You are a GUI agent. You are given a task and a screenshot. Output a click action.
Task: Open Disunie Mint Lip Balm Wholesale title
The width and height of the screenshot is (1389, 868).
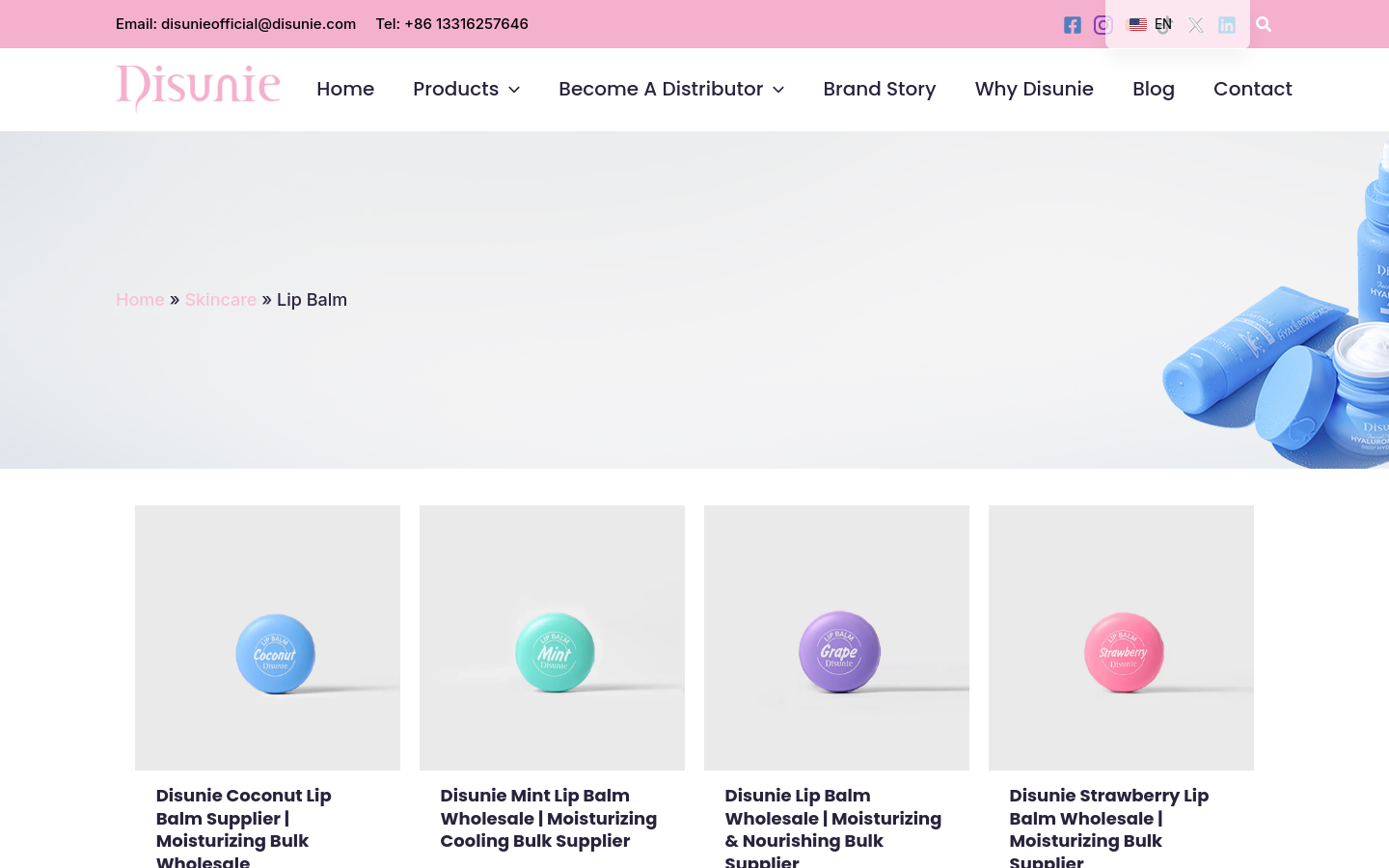[549, 818]
